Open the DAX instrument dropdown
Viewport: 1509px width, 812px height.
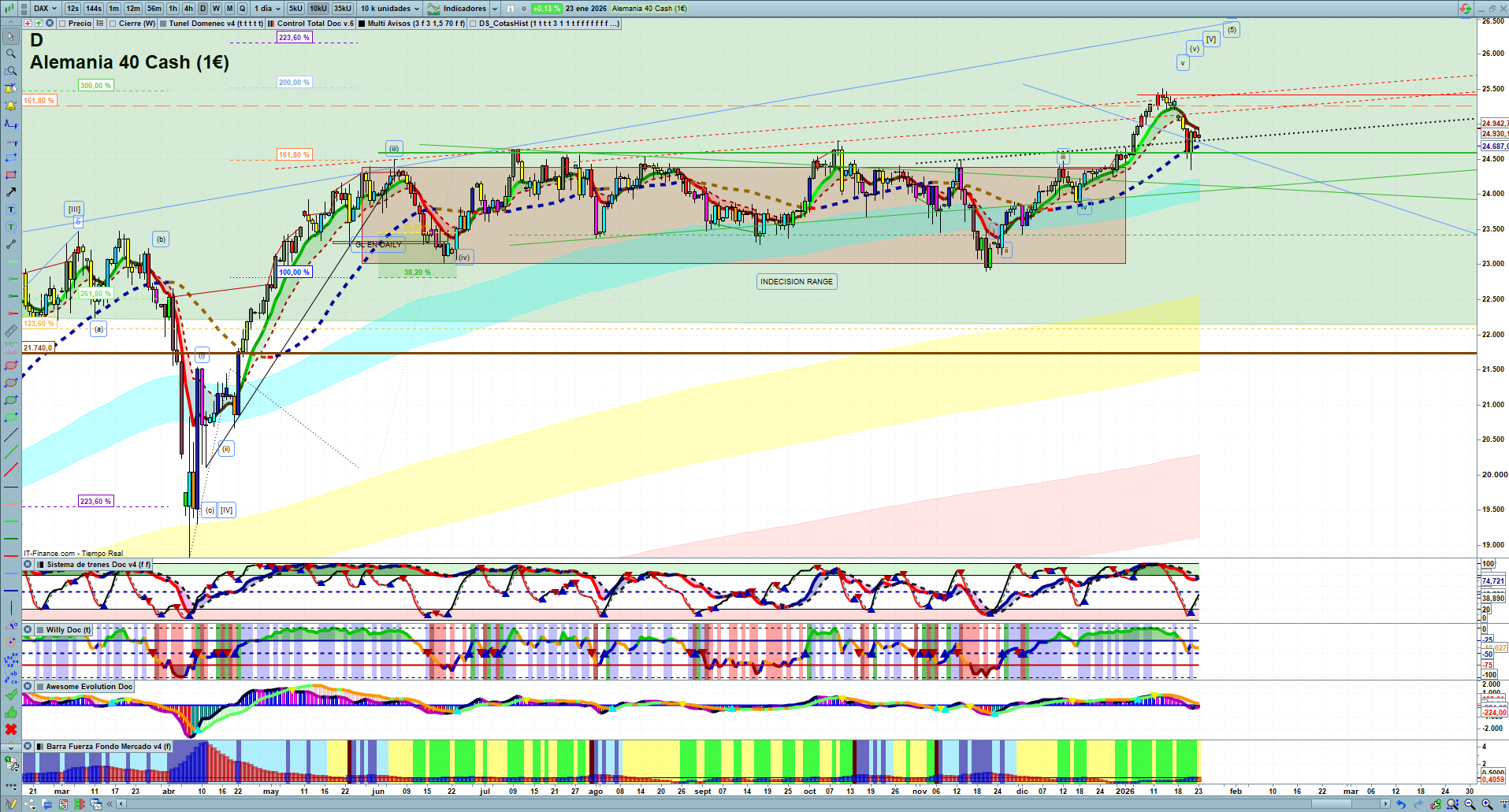45,9
